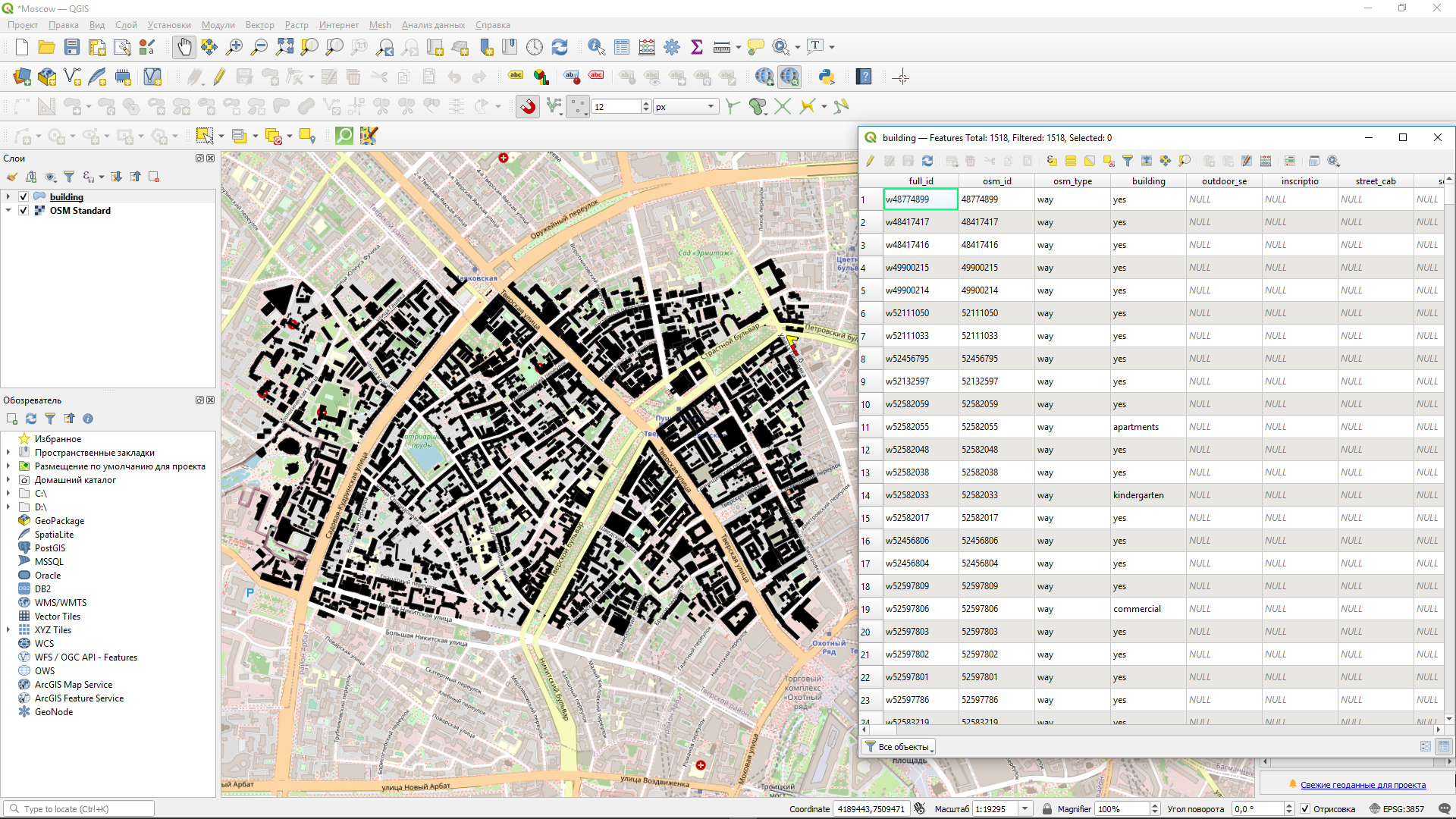Enable the snapping magnet icon

tap(529, 106)
